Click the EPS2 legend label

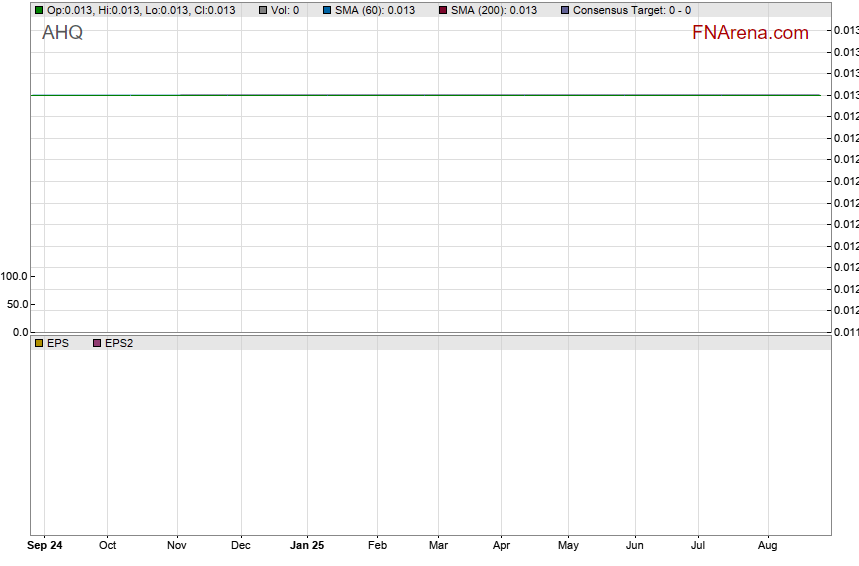(x=119, y=343)
